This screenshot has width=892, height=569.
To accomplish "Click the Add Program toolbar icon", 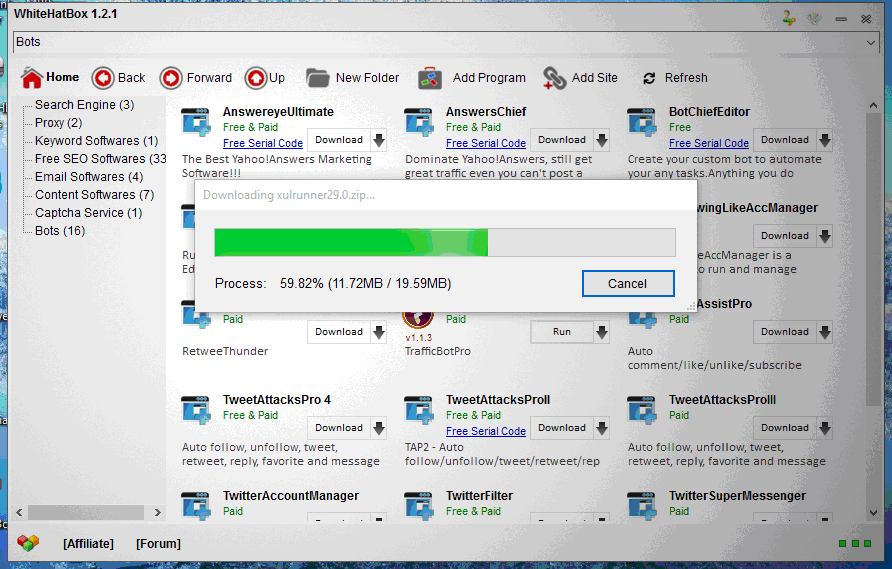I will pyautogui.click(x=430, y=78).
